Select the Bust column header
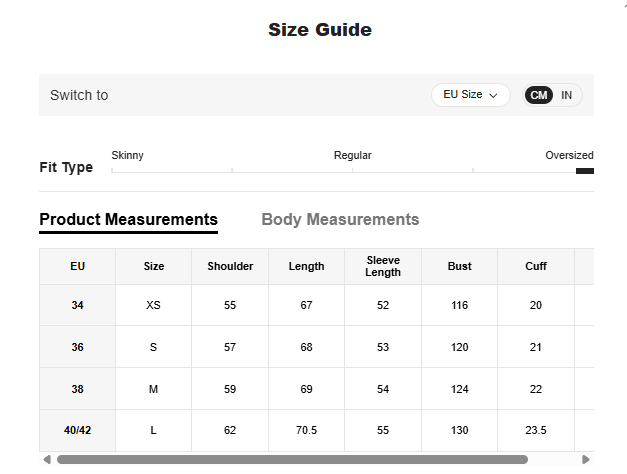The image size is (627, 474). (x=459, y=267)
